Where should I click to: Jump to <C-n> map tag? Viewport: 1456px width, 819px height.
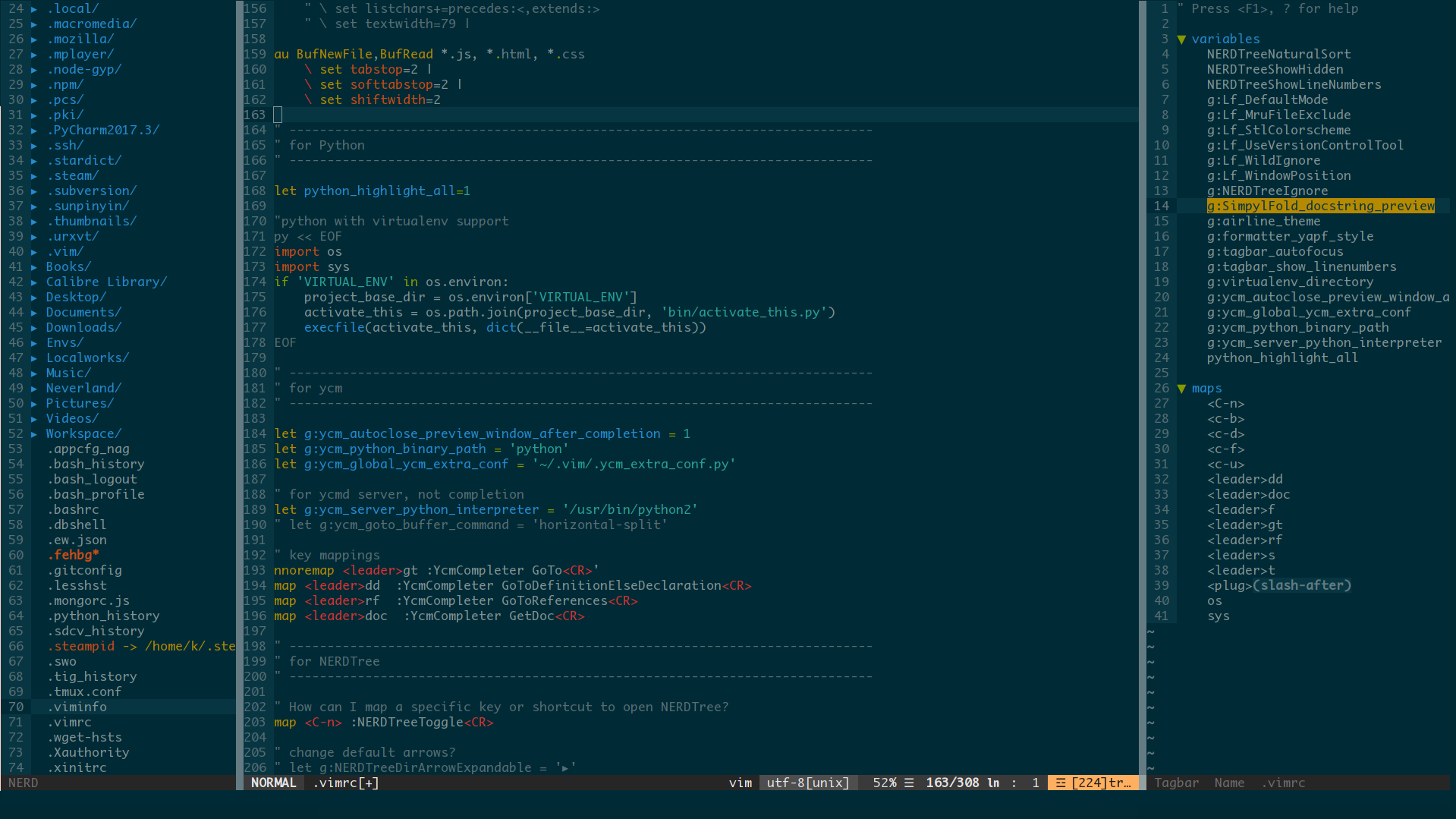tap(1225, 403)
